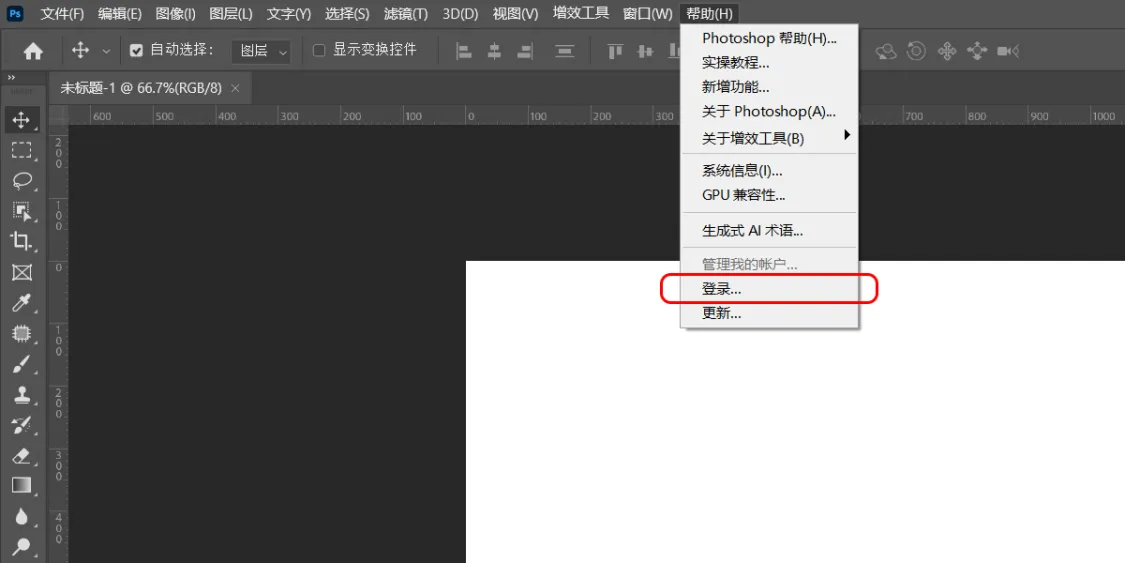
Task: Open the 图层(L) menu
Action: click(231, 14)
